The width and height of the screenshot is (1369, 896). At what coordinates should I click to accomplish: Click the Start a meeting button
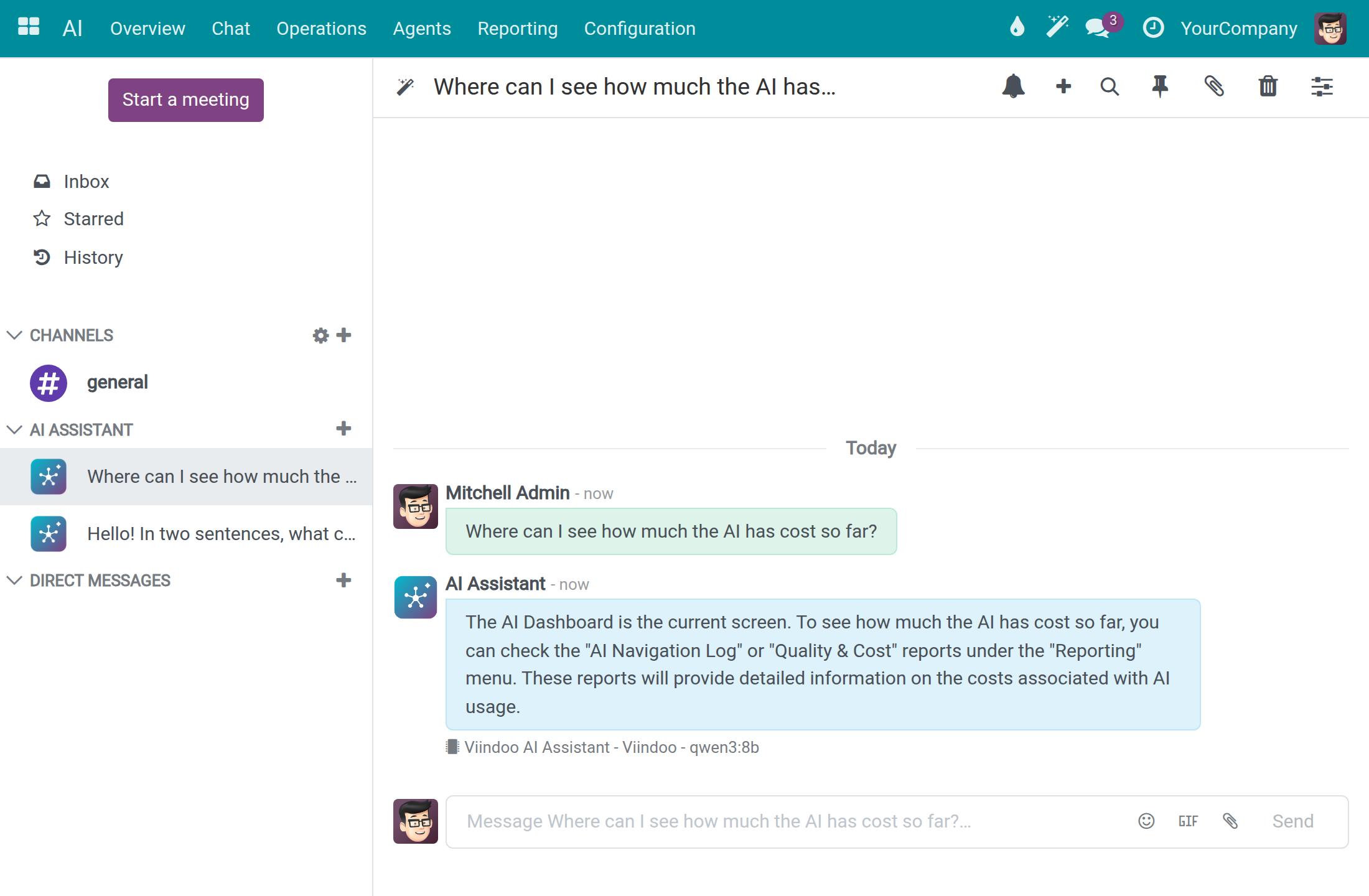pos(186,100)
